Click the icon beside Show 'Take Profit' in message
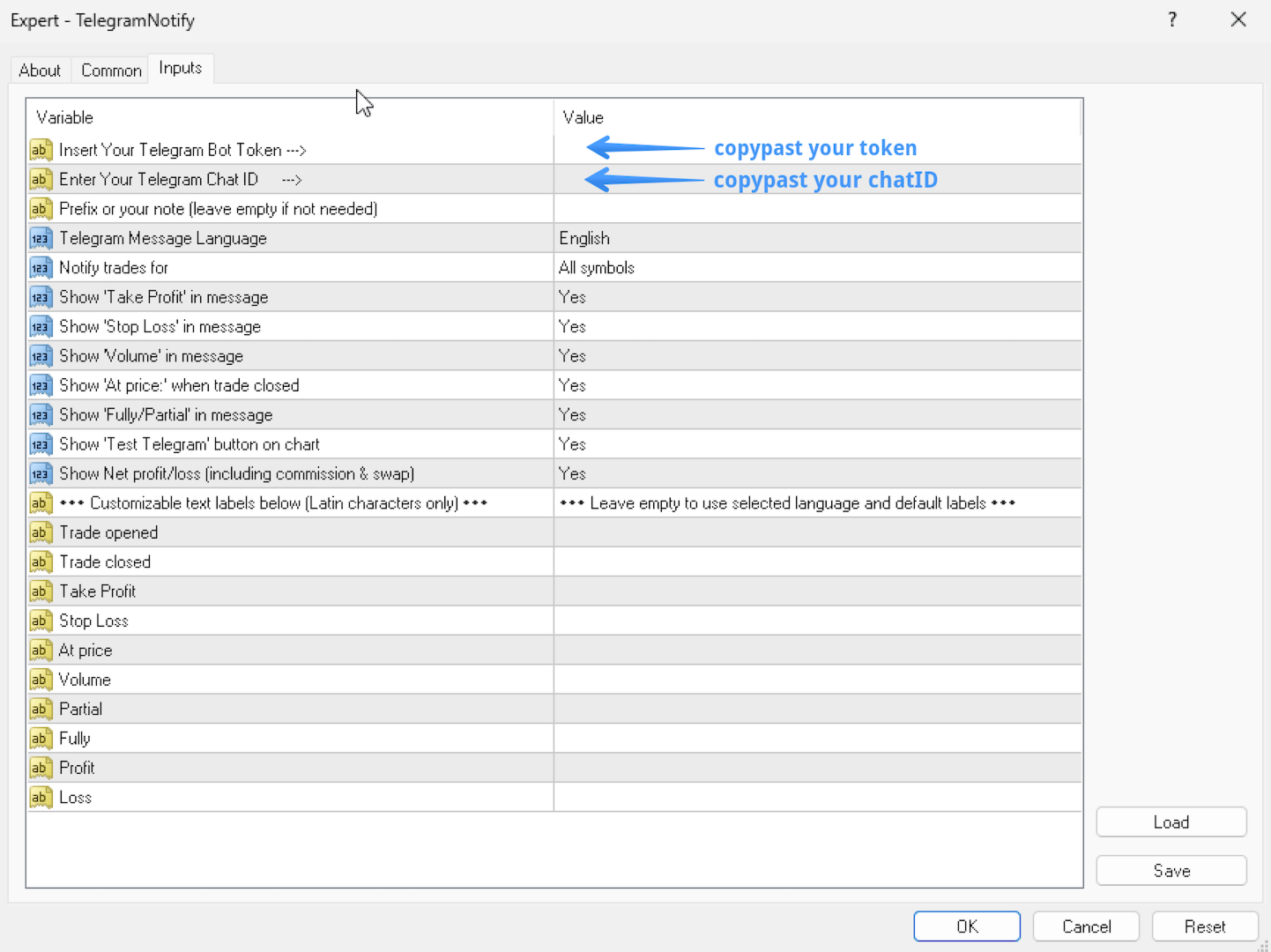The image size is (1271, 952). pyautogui.click(x=41, y=298)
